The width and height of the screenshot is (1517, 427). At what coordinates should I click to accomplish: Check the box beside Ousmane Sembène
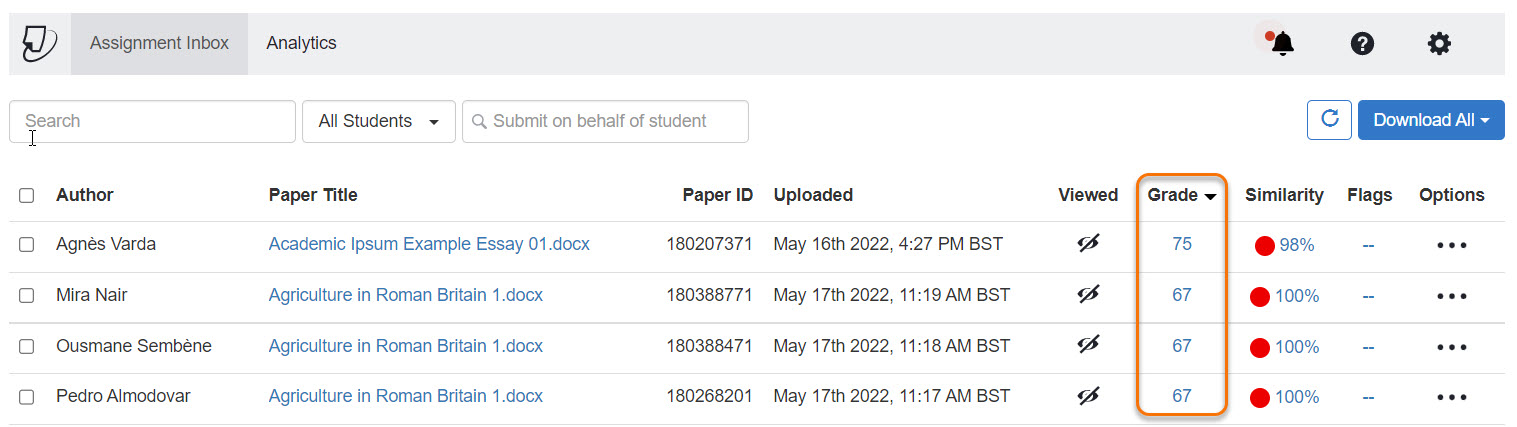click(x=27, y=347)
